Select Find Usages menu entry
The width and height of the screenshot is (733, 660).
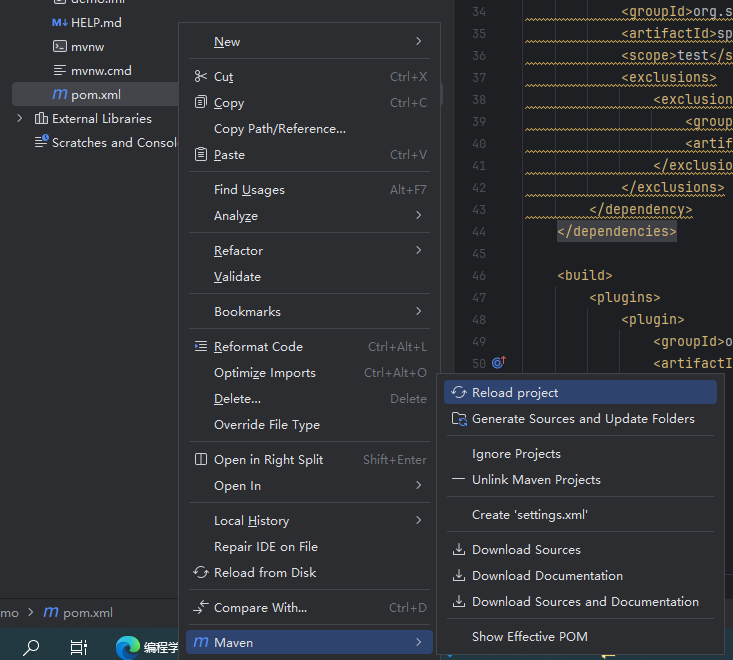tap(309, 189)
